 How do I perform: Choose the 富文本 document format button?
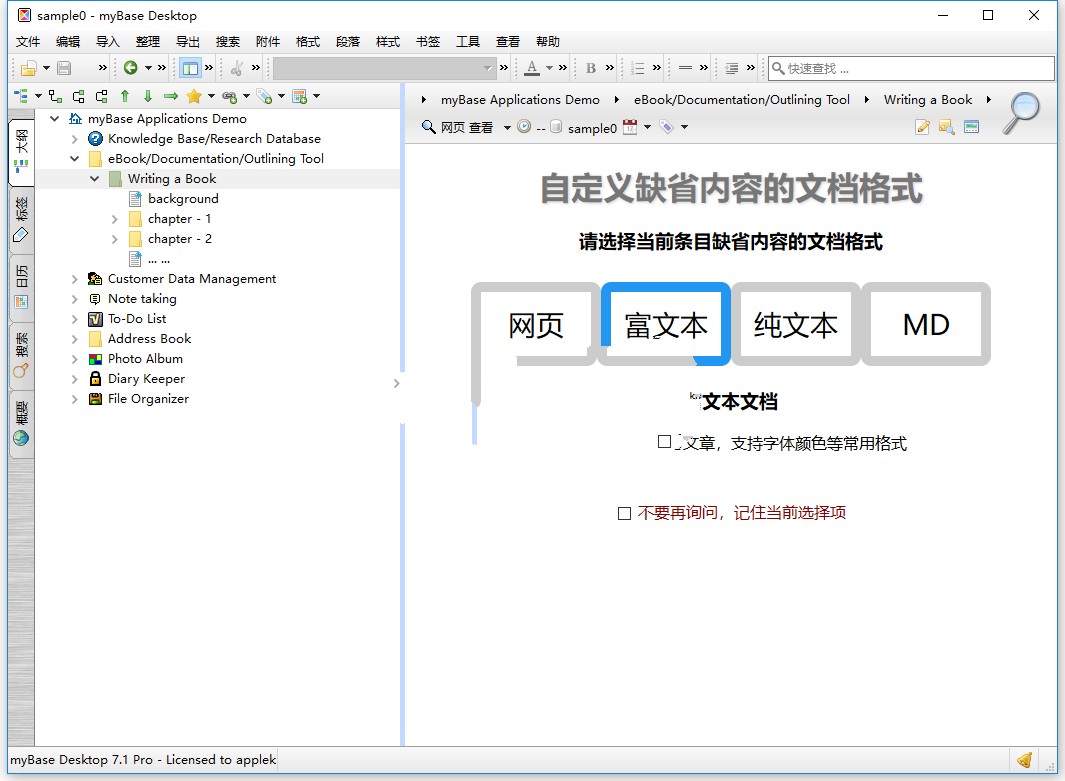pos(666,324)
